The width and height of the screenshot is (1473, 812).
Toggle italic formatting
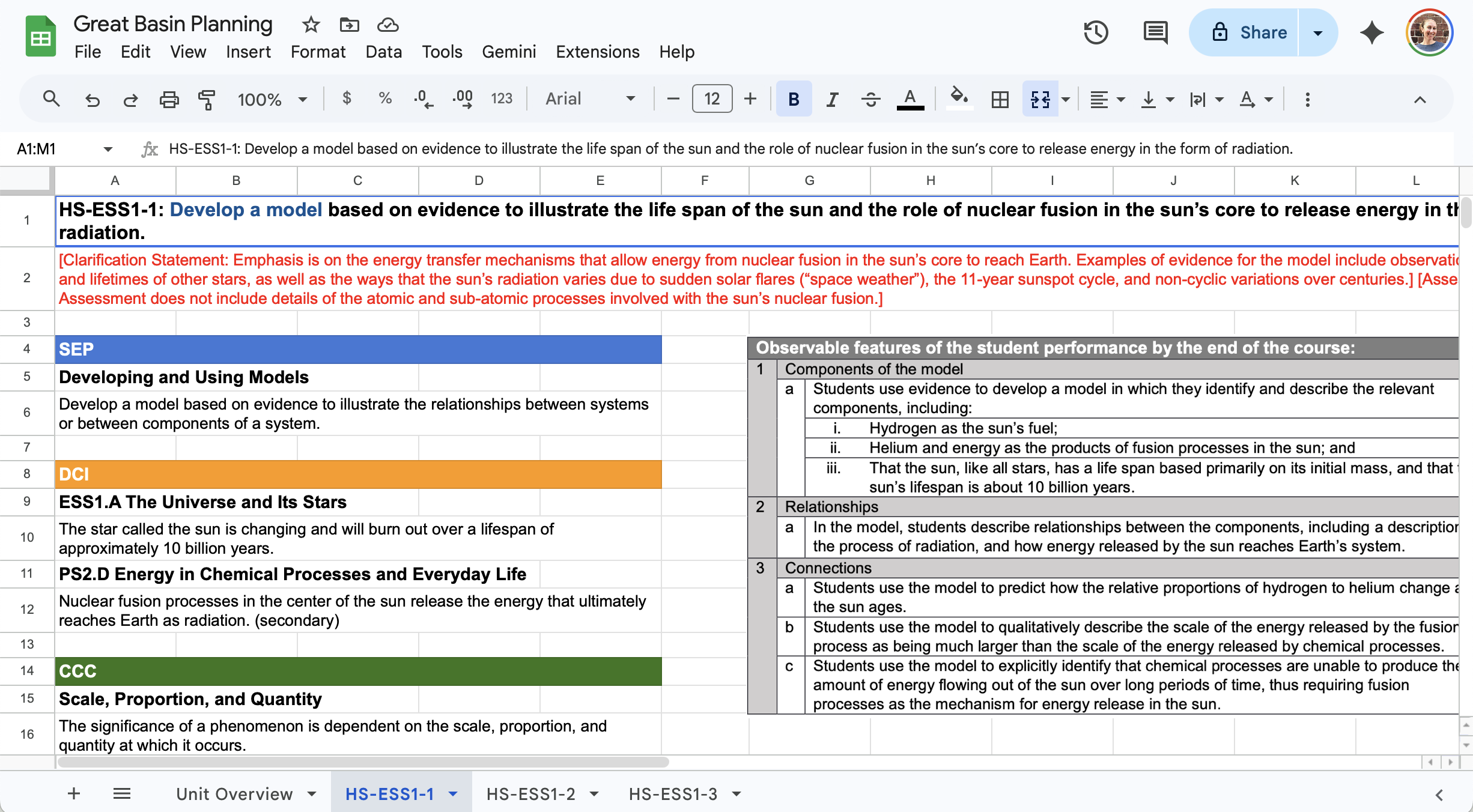click(x=832, y=99)
